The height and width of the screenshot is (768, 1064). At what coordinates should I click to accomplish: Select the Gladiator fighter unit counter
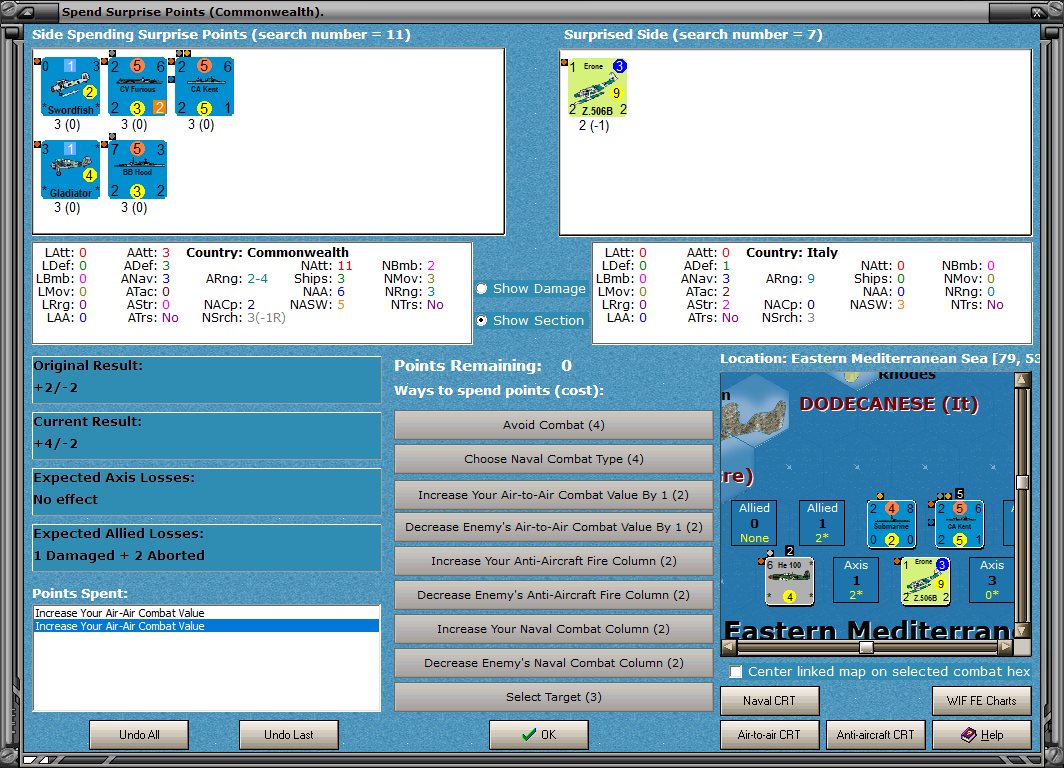(71, 170)
